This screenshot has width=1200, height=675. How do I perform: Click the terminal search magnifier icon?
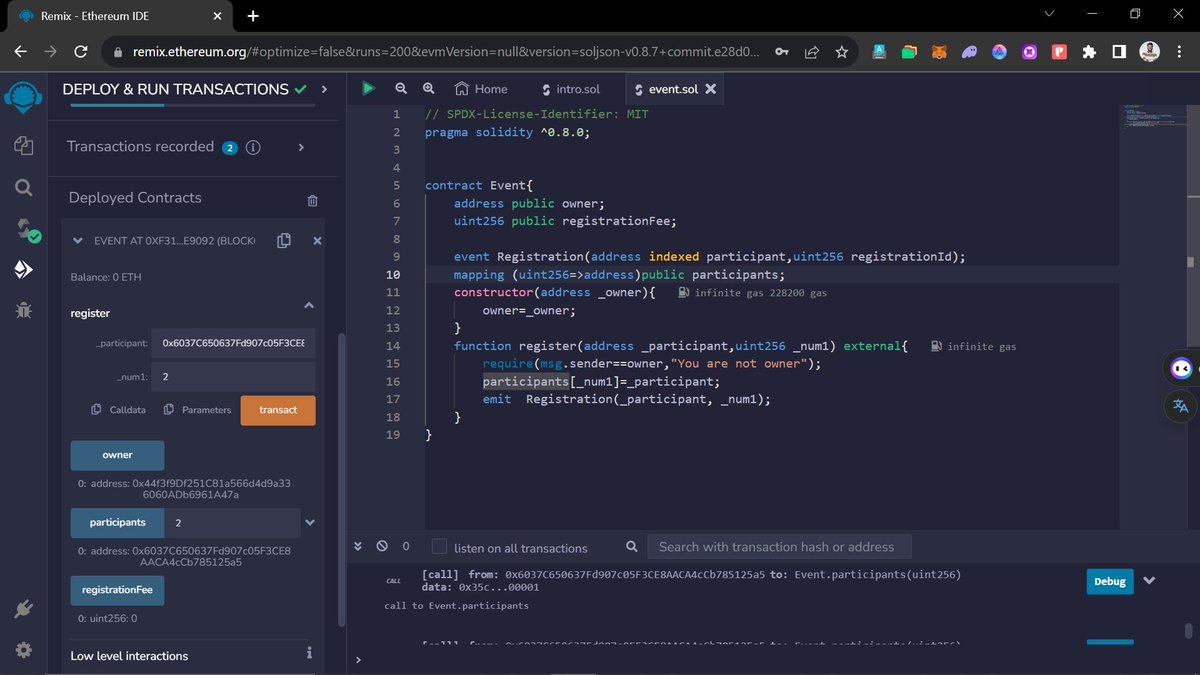point(631,547)
